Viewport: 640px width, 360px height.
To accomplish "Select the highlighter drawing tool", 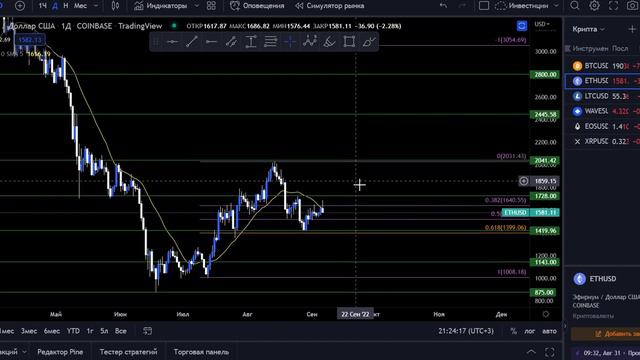I will point(369,42).
